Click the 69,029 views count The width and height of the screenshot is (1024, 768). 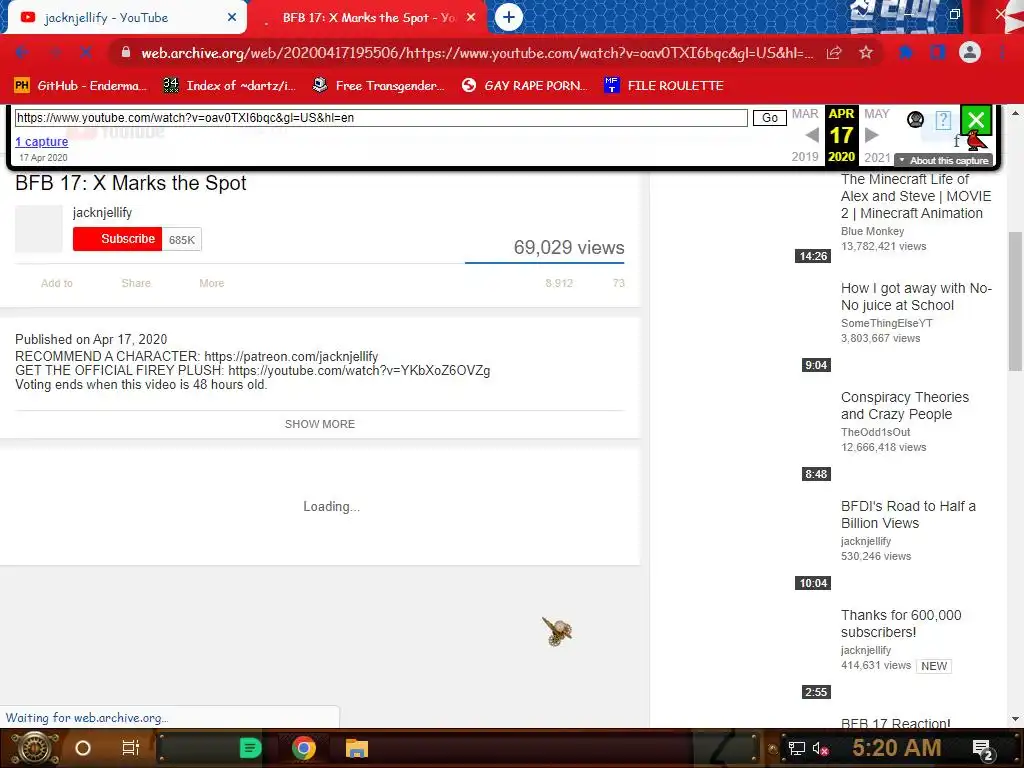pos(569,248)
